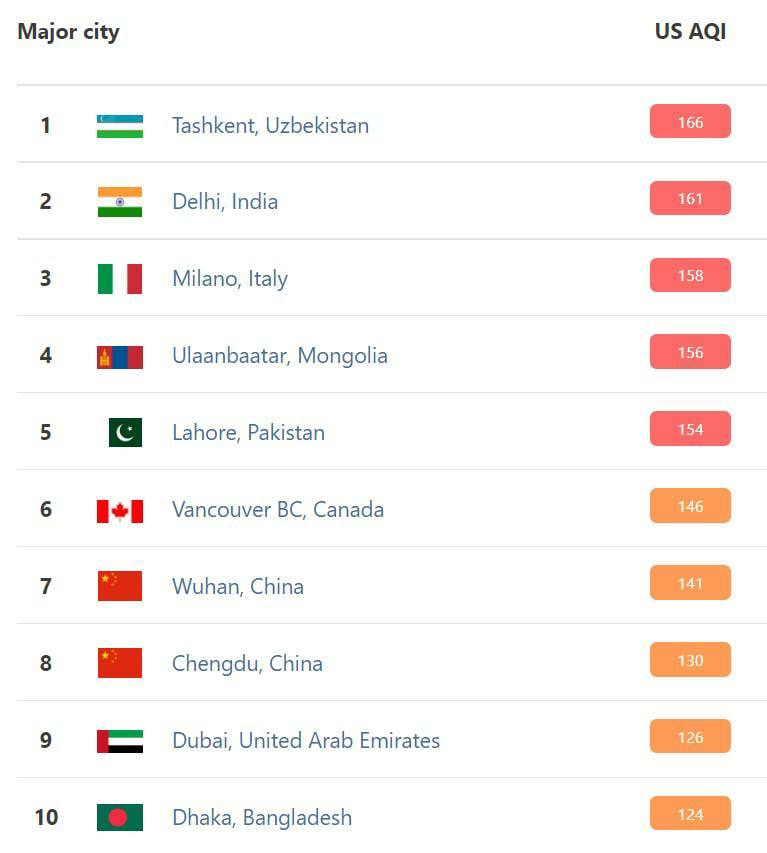
Task: Click the Major city column header
Action: [68, 32]
